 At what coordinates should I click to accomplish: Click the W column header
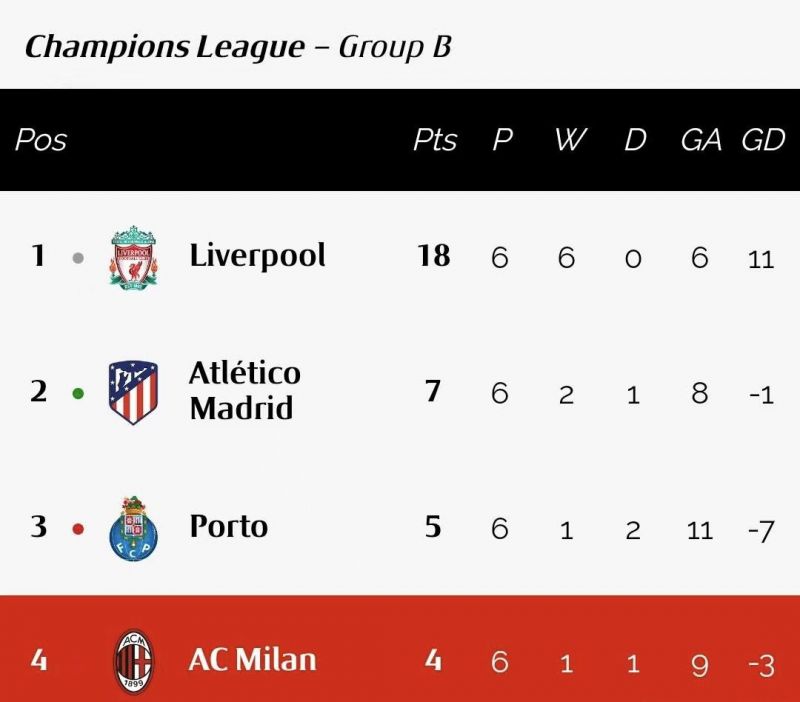[570, 139]
